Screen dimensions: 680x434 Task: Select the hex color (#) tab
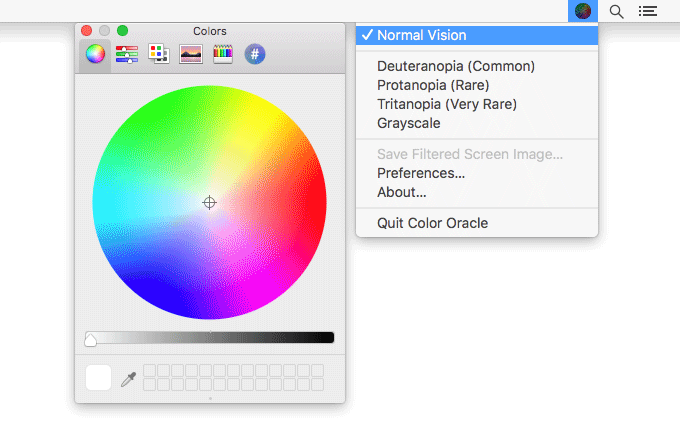click(x=255, y=54)
